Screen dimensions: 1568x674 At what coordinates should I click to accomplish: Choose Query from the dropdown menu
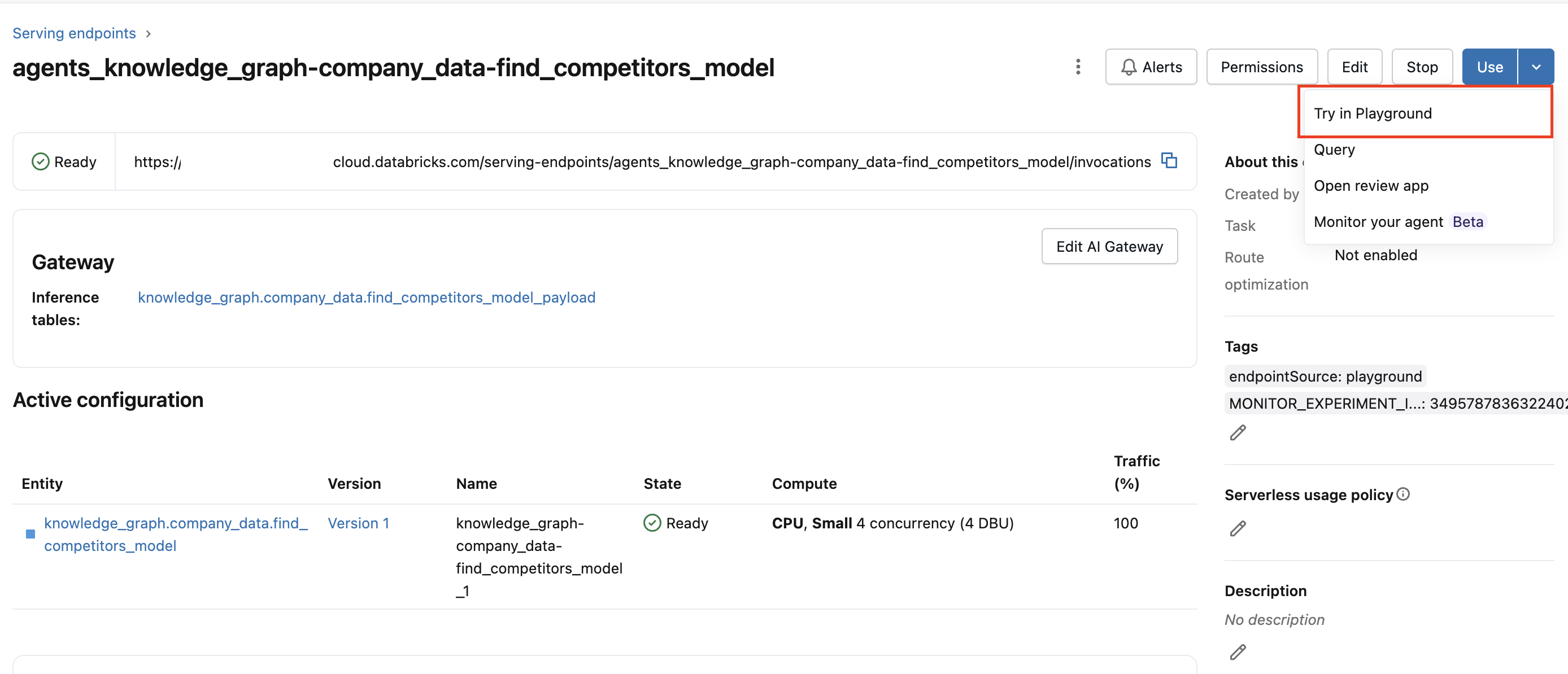pos(1334,150)
